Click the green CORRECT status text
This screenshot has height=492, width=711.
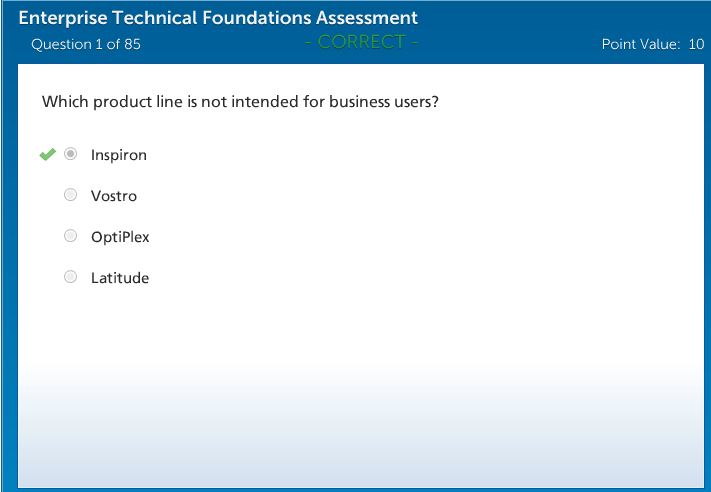click(361, 42)
